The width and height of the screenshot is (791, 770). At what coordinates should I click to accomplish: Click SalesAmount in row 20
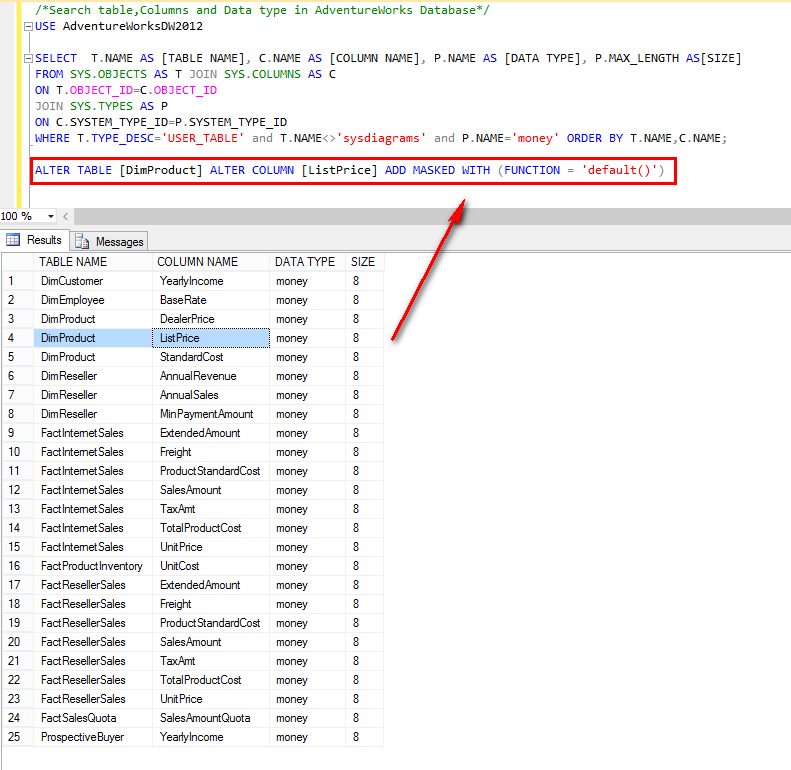(211, 642)
